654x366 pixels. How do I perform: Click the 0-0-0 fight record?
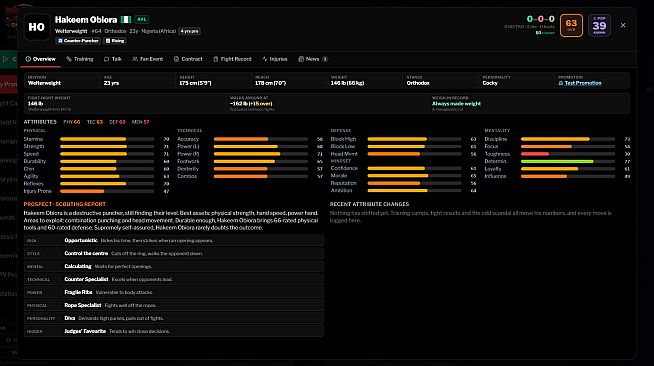[x=541, y=19]
